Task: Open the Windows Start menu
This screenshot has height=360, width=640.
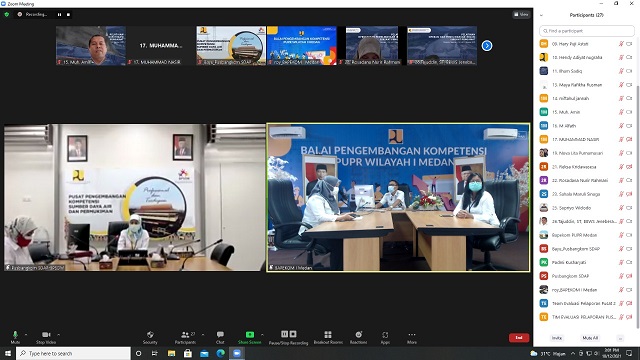Action: coord(8,353)
